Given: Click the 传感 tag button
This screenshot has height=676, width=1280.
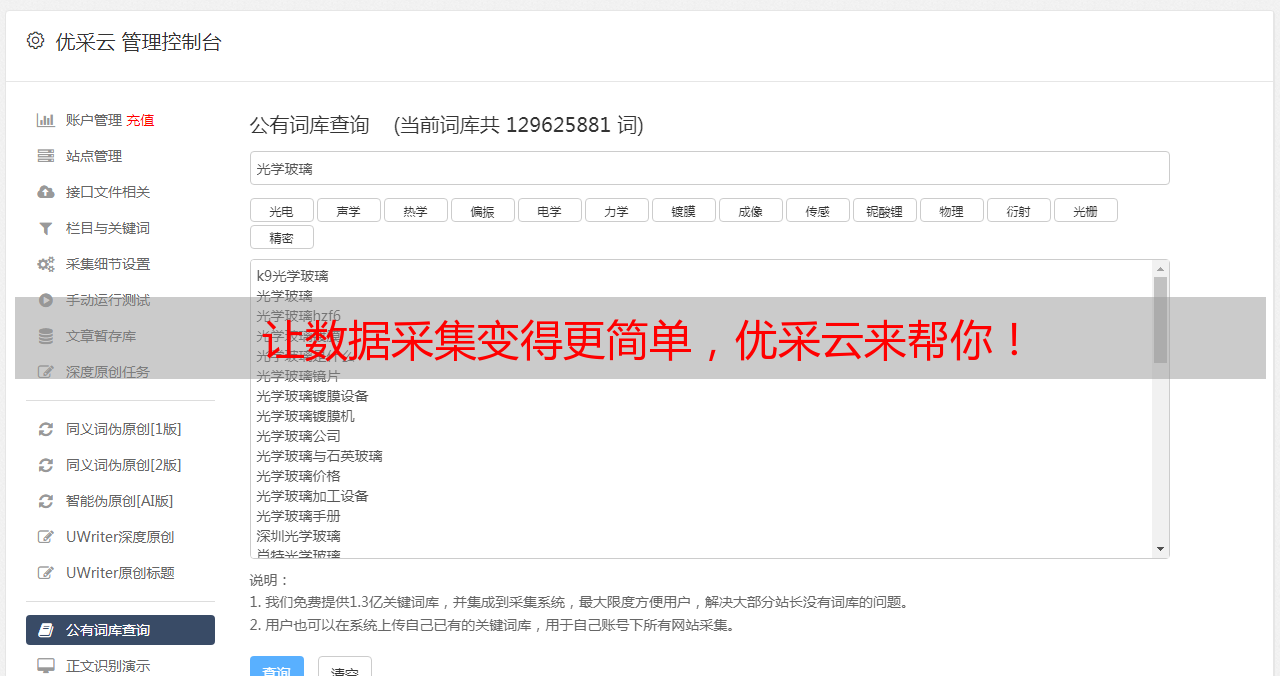Looking at the screenshot, I should point(818,210).
